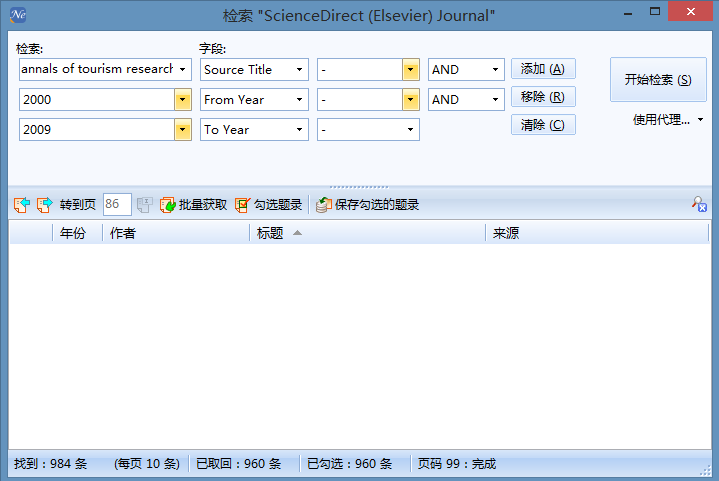Open the search term dropdown for annals of tourism research
The width and height of the screenshot is (719, 481).
[x=183, y=70]
